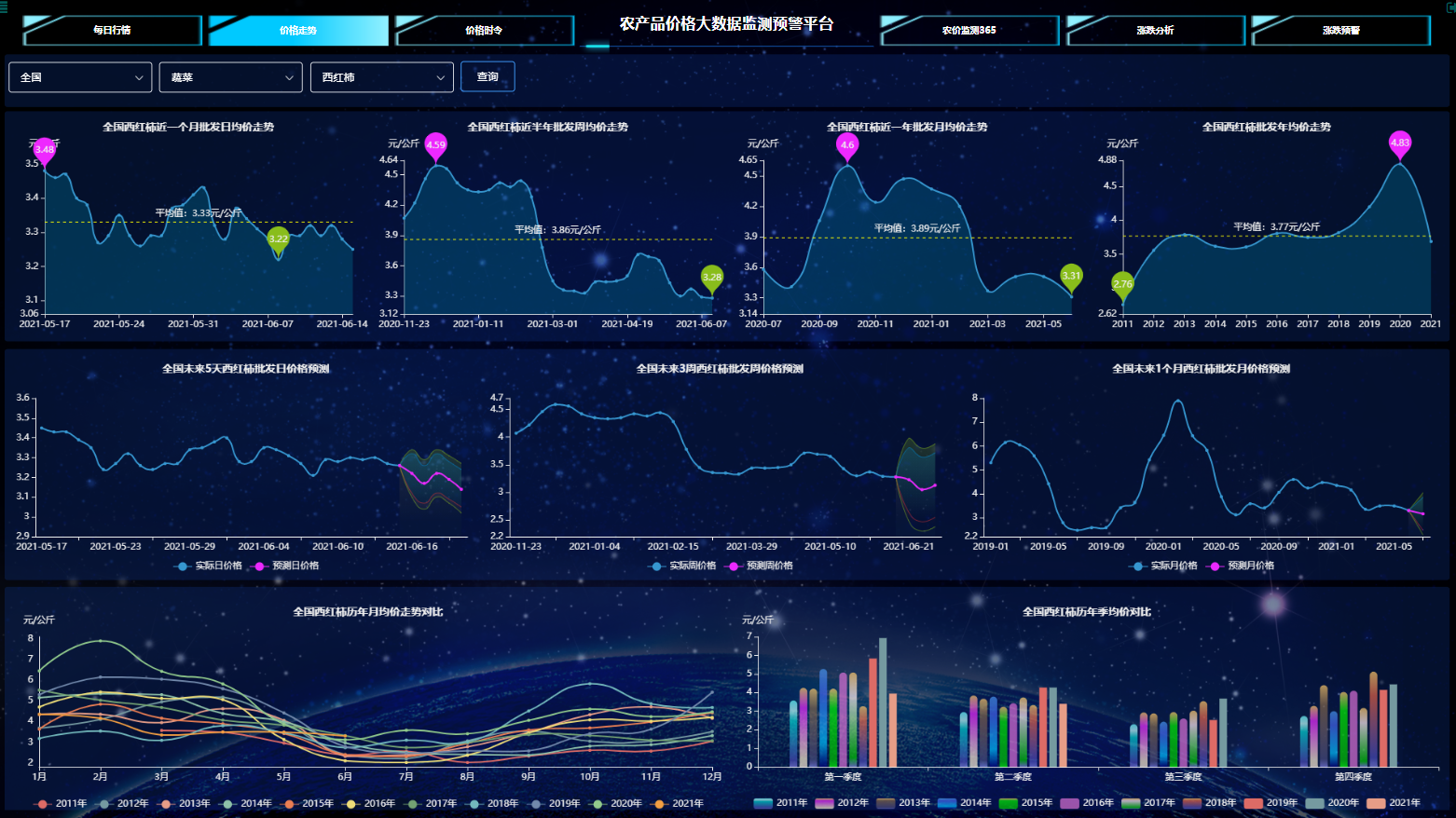The image size is (1456, 818).
Task: Click the 2015年 green swatch in quarterly legend
Action: [x=1008, y=803]
